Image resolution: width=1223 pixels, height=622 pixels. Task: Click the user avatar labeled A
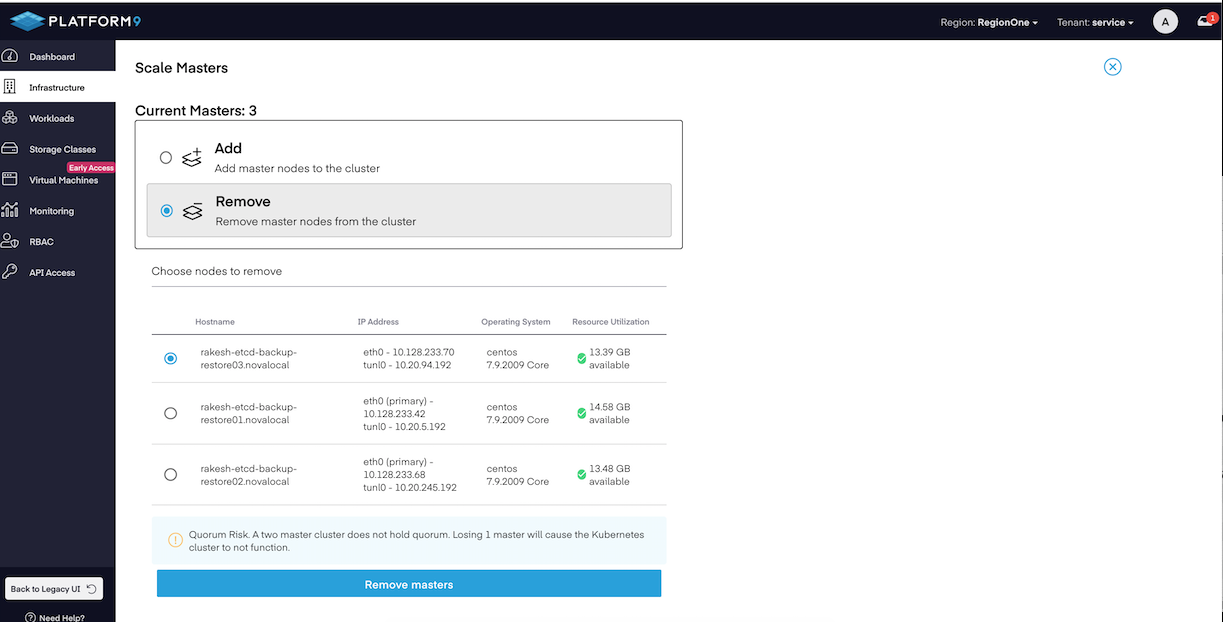[1165, 21]
